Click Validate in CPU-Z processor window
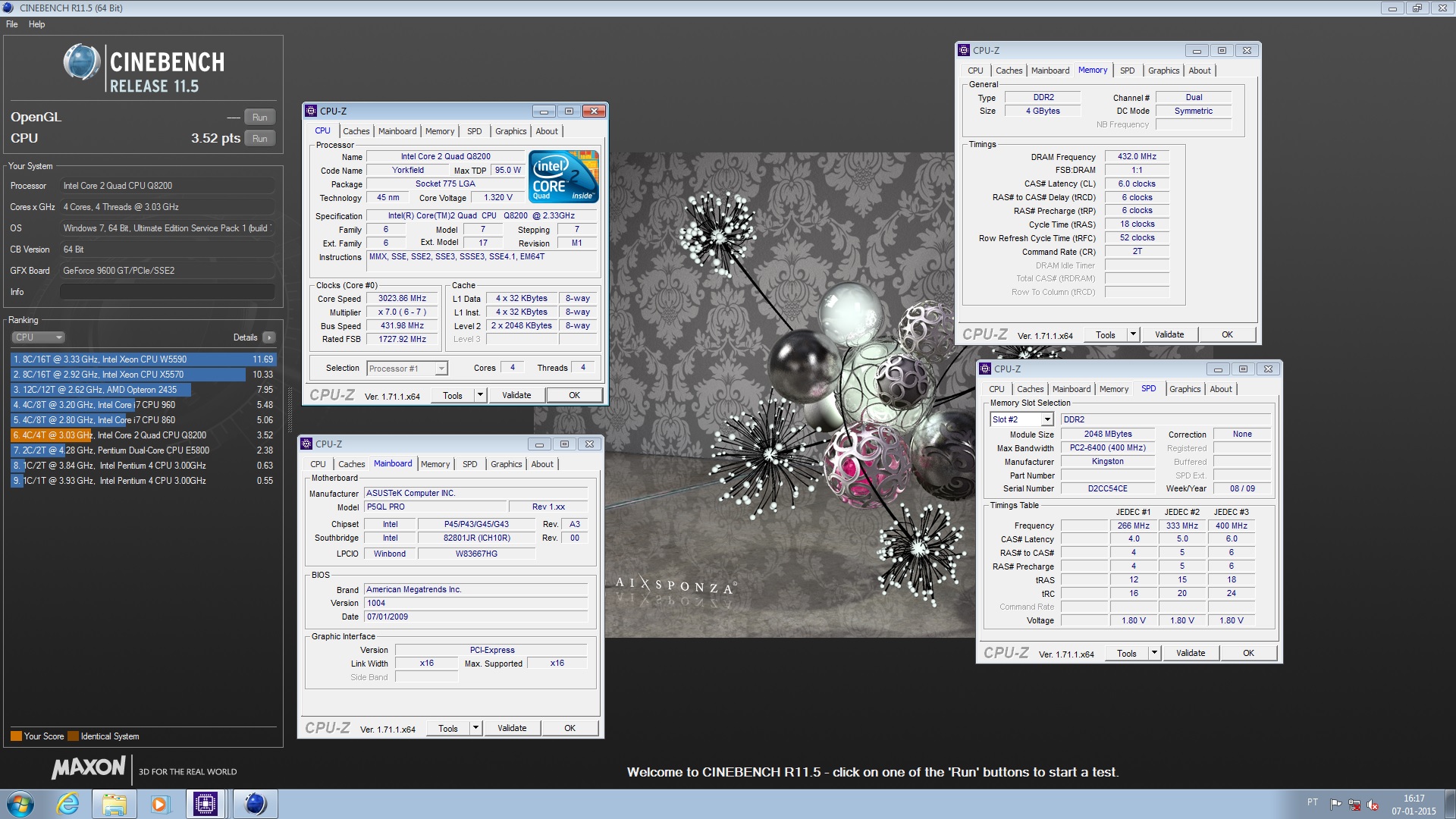 coord(516,395)
